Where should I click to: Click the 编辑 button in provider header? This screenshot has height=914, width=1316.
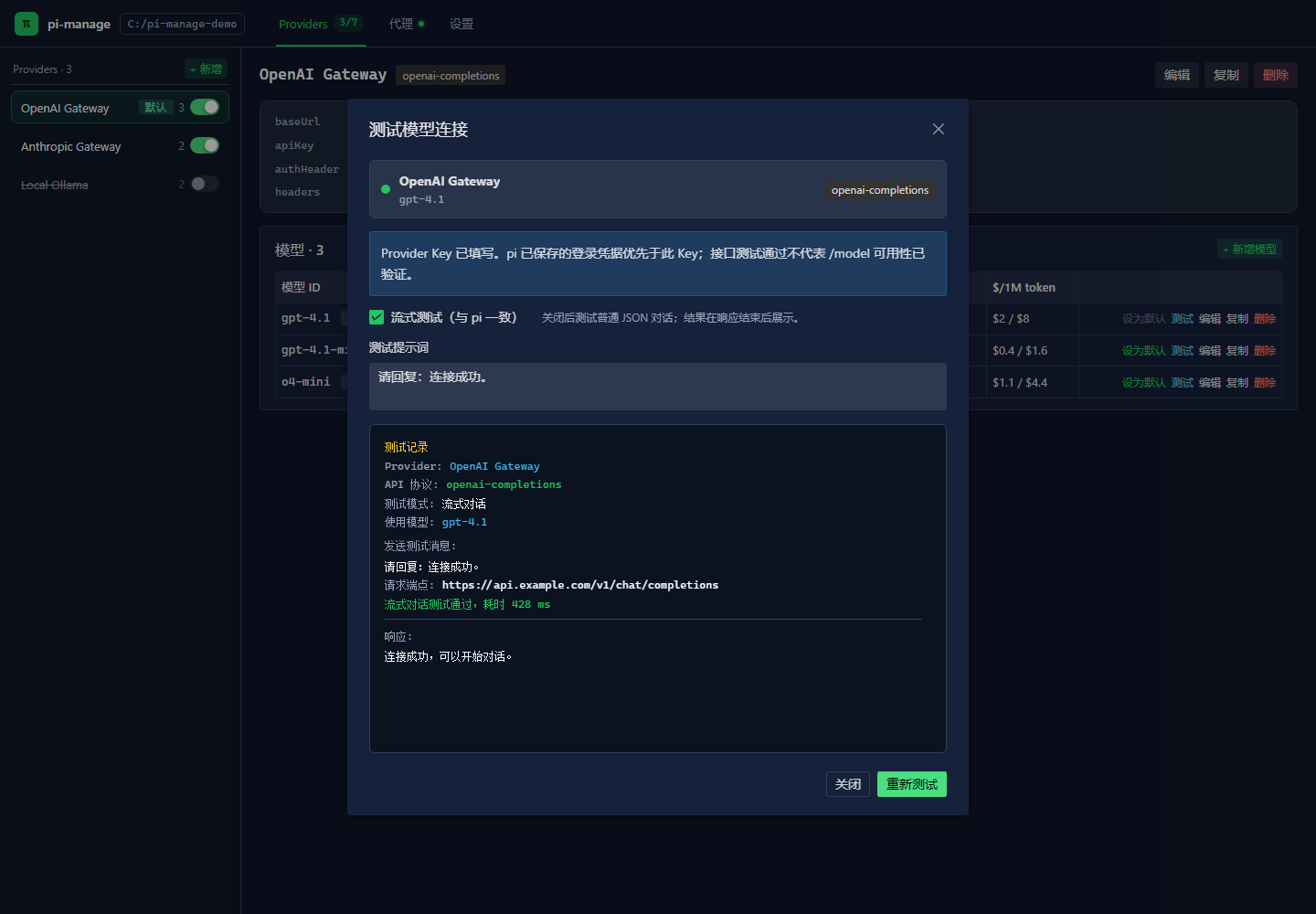click(1177, 75)
